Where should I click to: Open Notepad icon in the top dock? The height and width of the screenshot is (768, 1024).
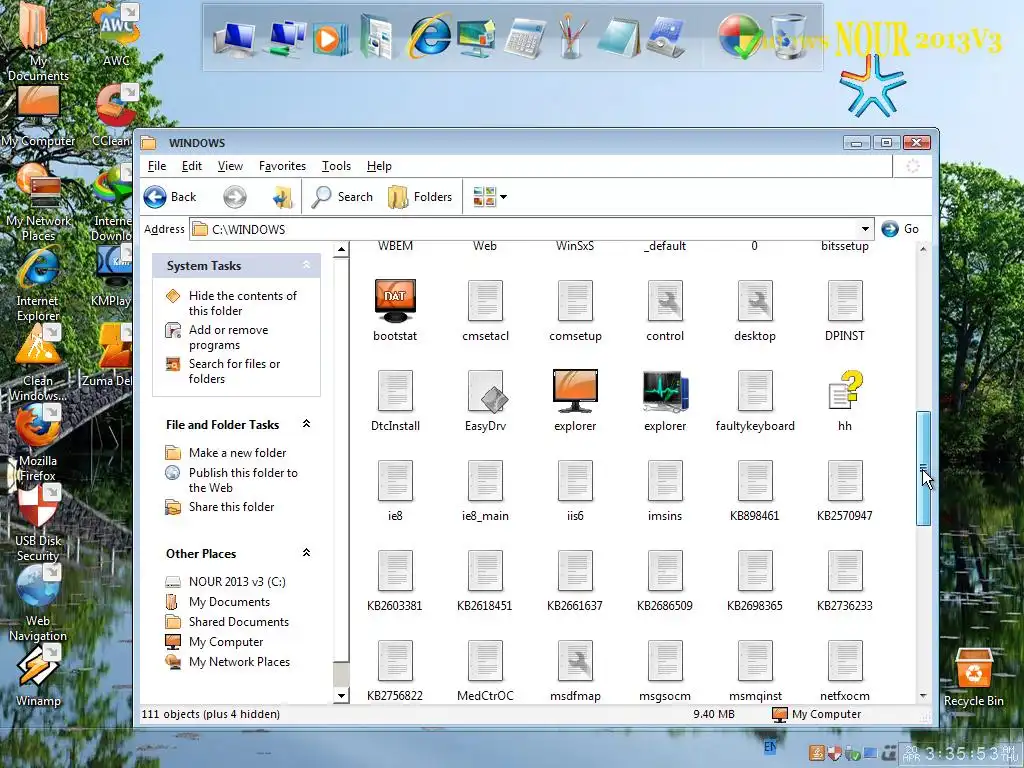(x=617, y=38)
